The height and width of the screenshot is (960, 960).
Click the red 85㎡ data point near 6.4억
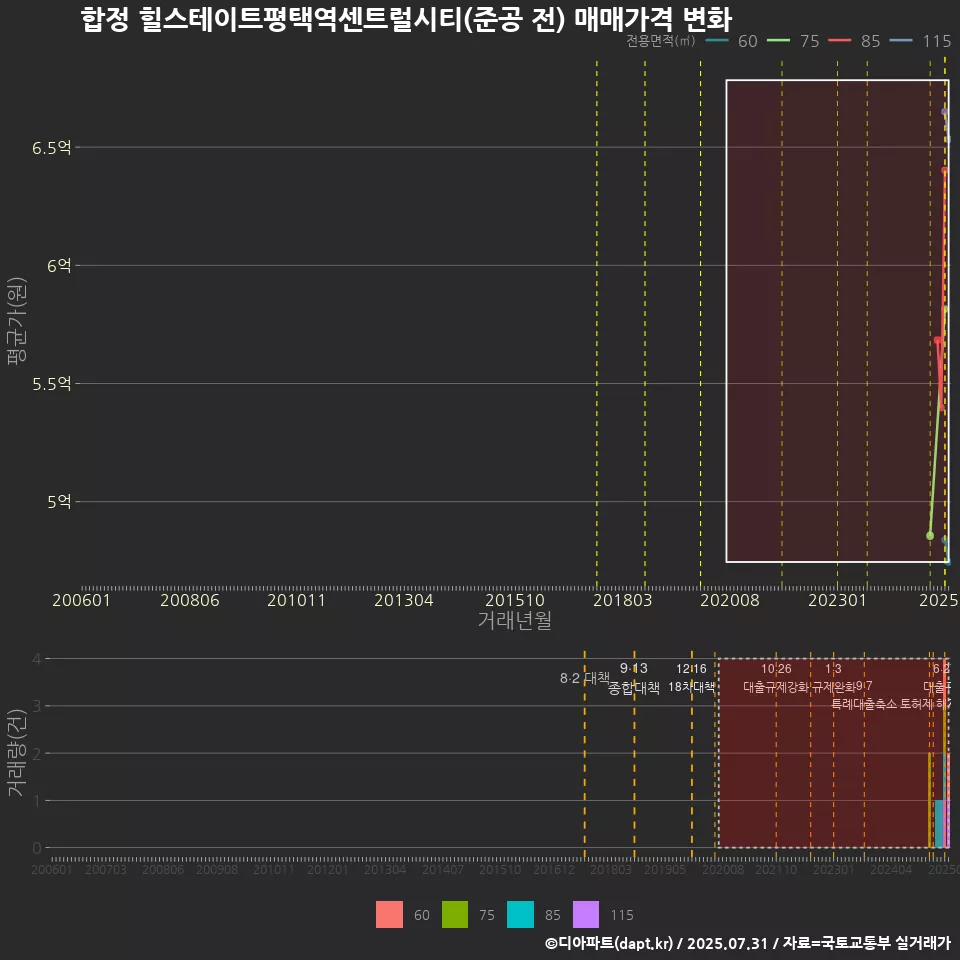point(945,170)
